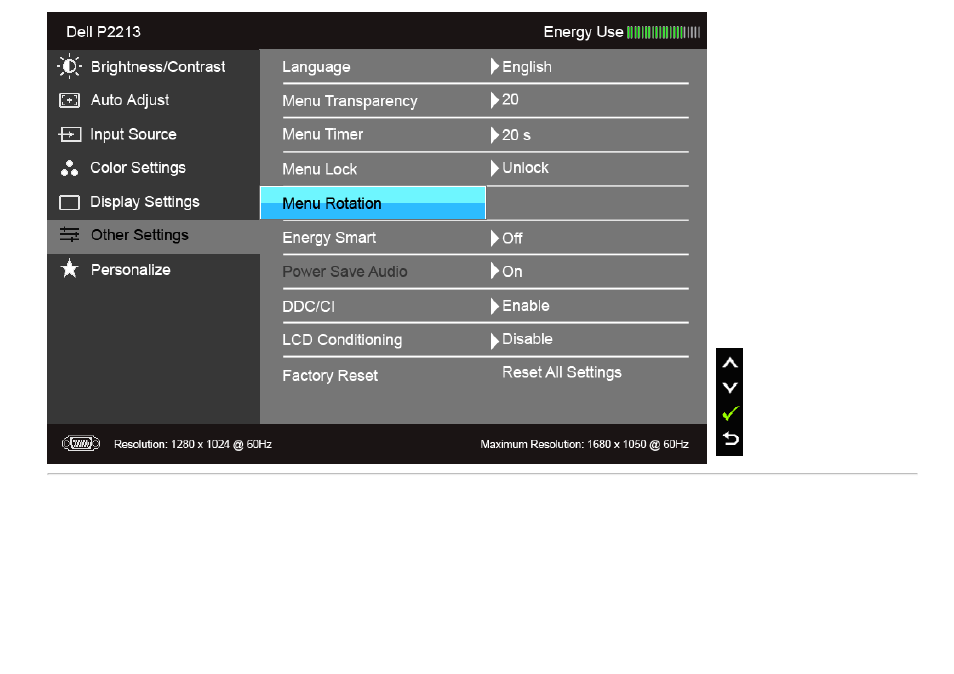Click the Energy Use label

[583, 32]
